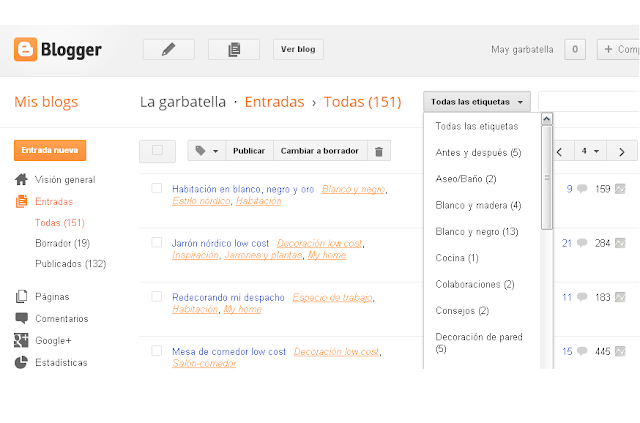The image size is (640, 423).
Task: Open Mis blogs link
Action: [x=46, y=102]
